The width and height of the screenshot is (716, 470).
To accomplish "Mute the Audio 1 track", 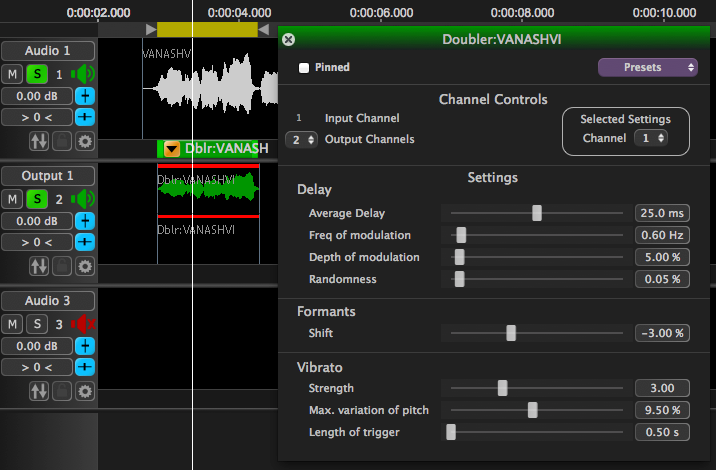I will point(13,74).
